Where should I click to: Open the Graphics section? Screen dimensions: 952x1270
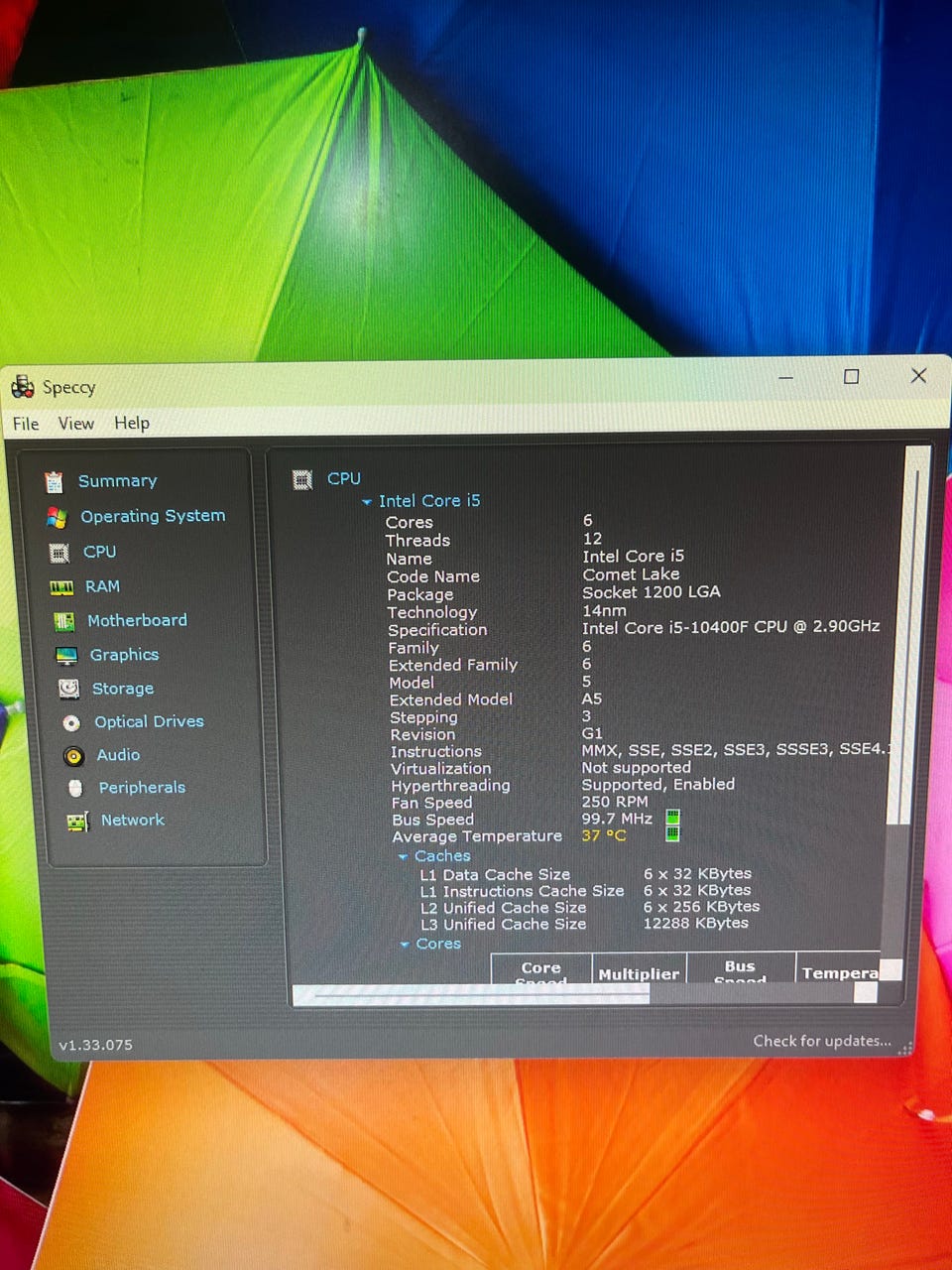(x=124, y=655)
